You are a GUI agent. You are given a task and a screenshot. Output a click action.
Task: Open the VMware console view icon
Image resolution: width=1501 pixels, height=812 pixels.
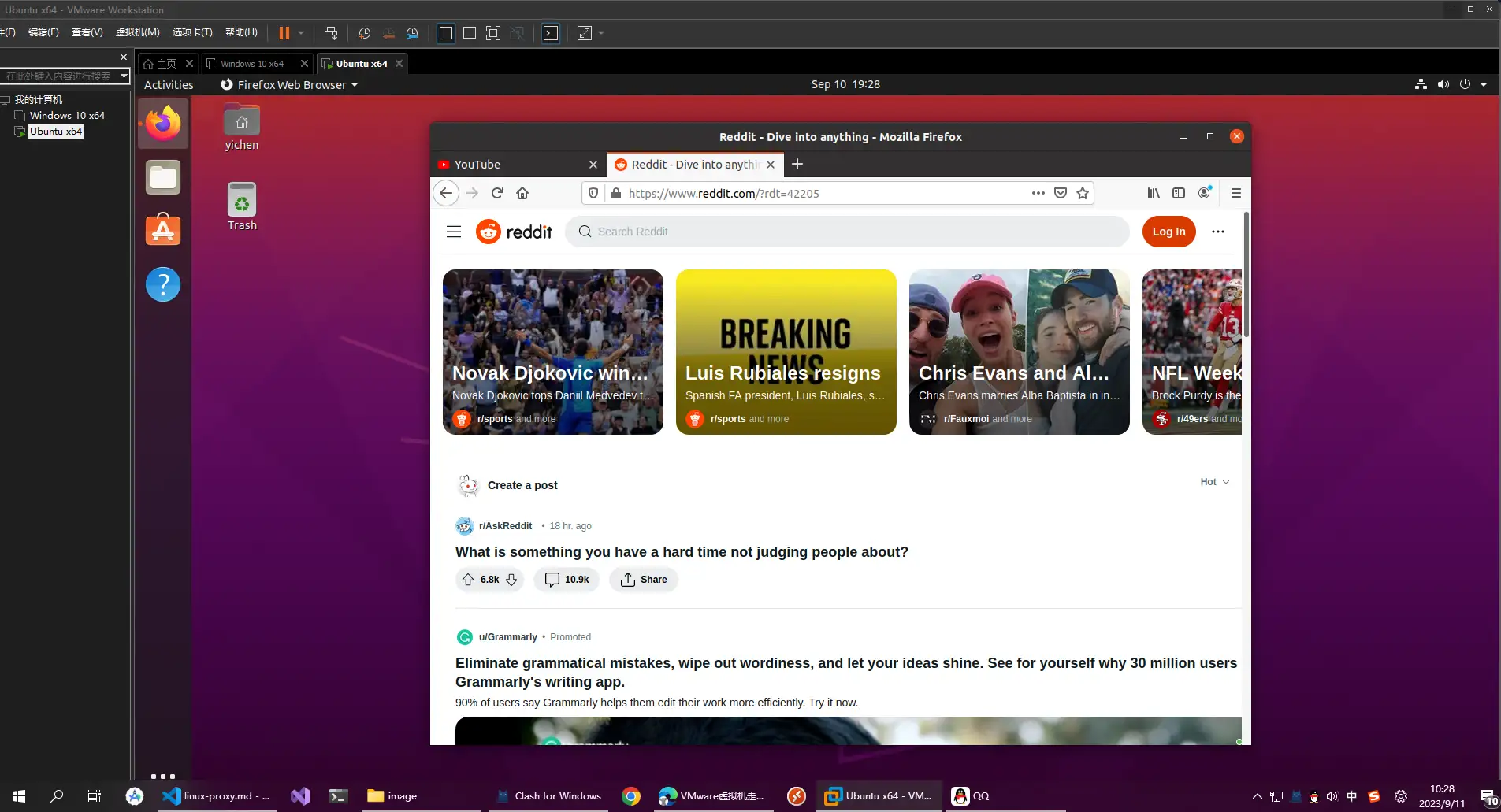click(552, 33)
